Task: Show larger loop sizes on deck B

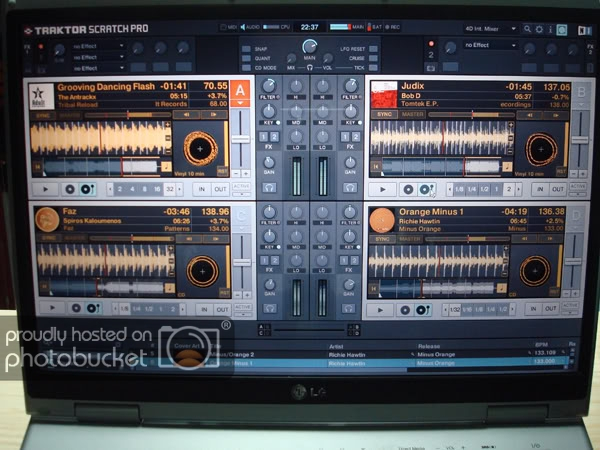Action: [518, 189]
